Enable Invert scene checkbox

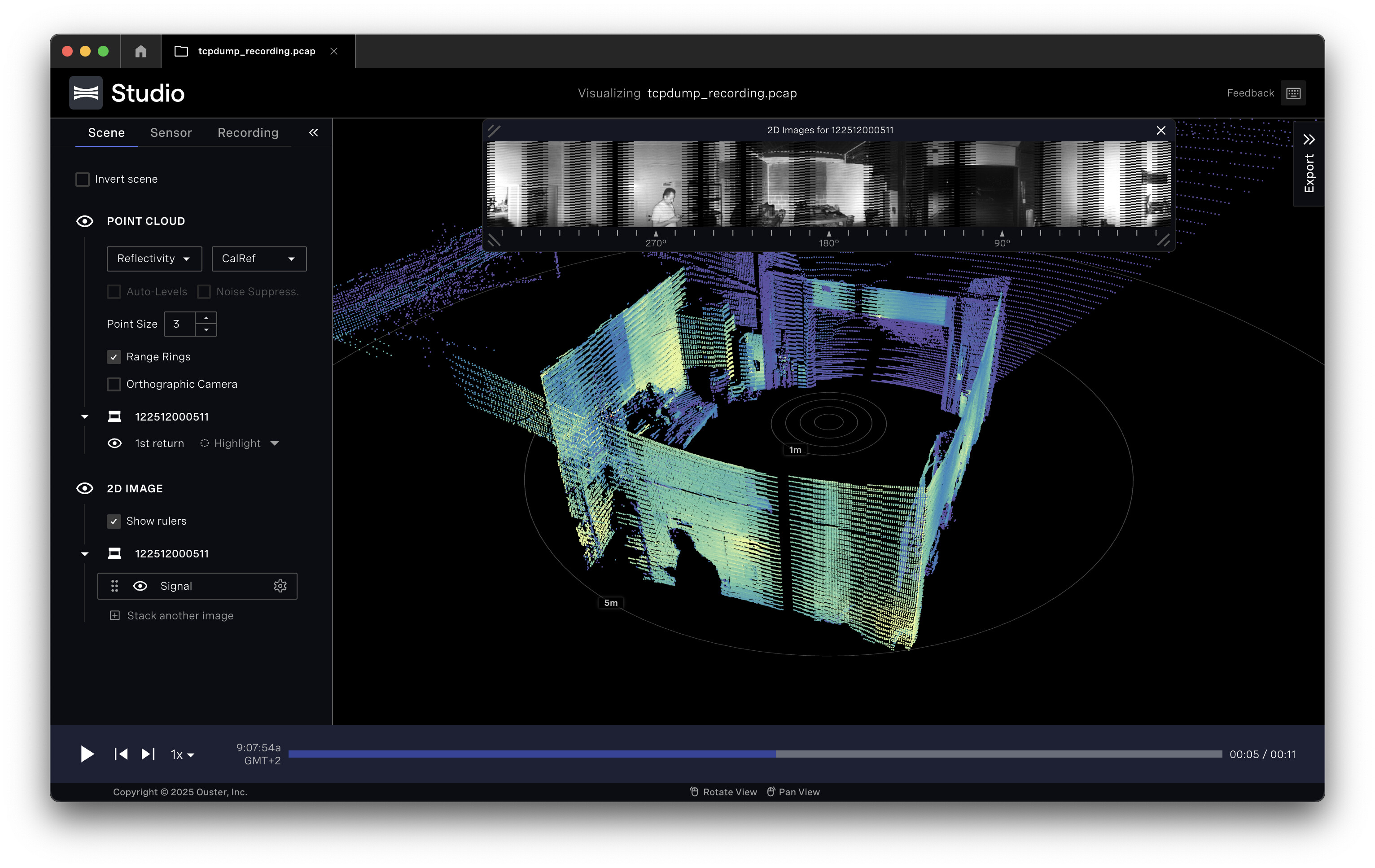[x=83, y=180]
